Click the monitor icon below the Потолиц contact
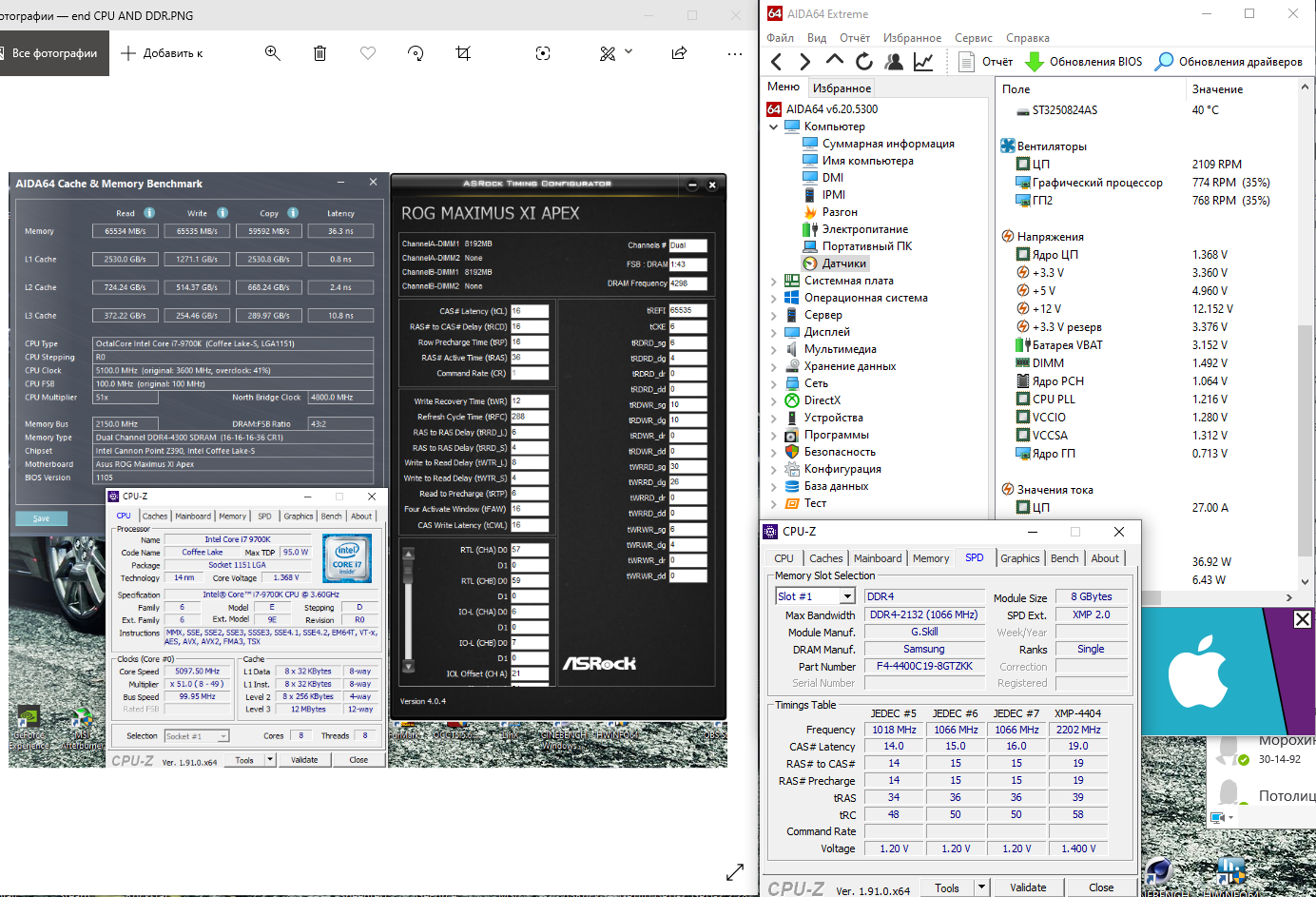 (x=1217, y=818)
